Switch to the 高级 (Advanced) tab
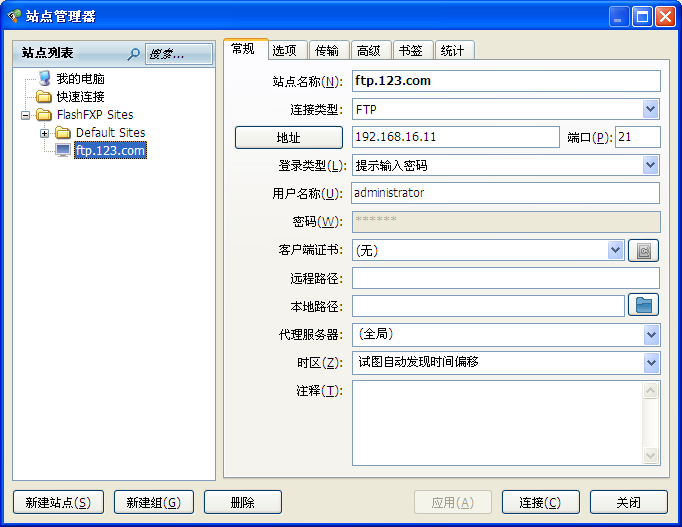The image size is (682, 527). 371,50
